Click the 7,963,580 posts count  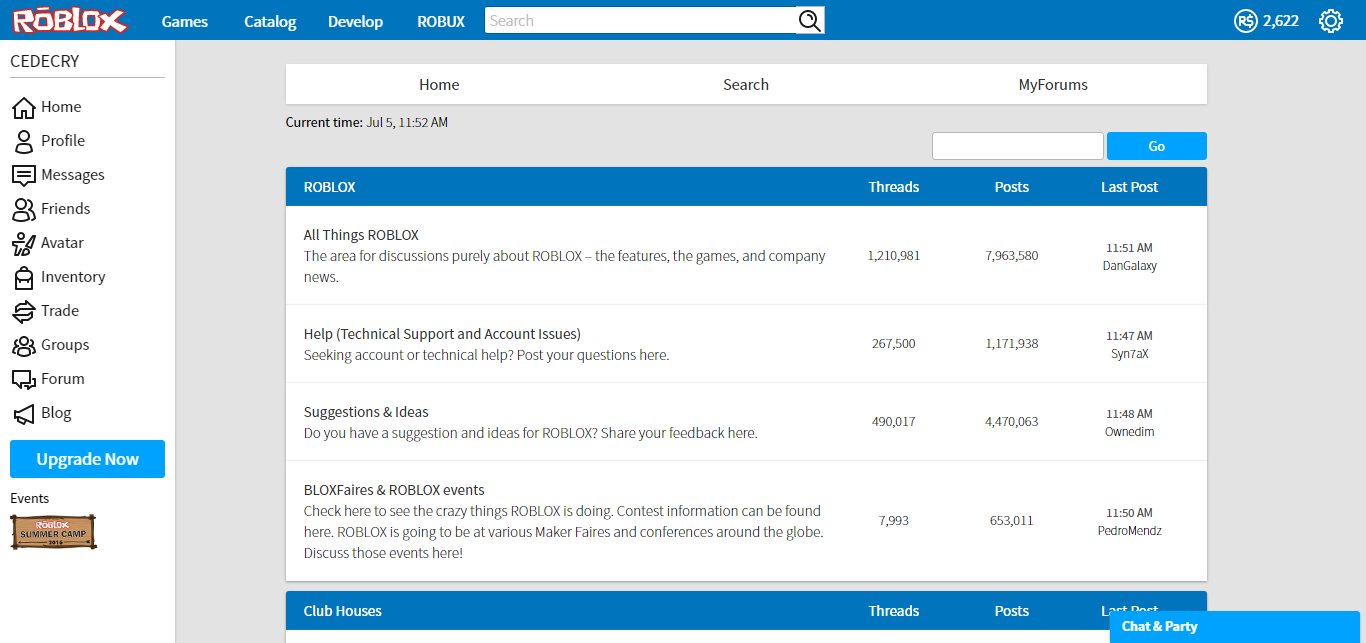pos(1012,256)
